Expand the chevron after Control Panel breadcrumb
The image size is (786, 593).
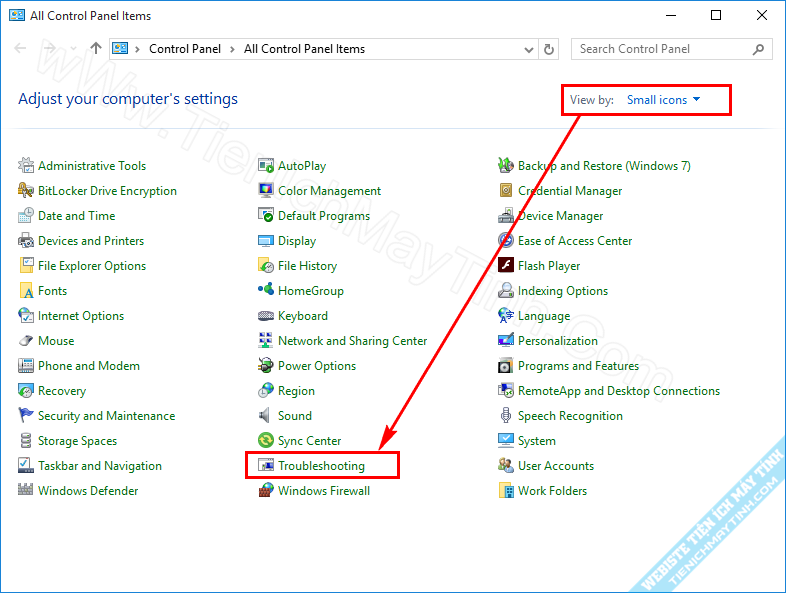(x=232, y=49)
